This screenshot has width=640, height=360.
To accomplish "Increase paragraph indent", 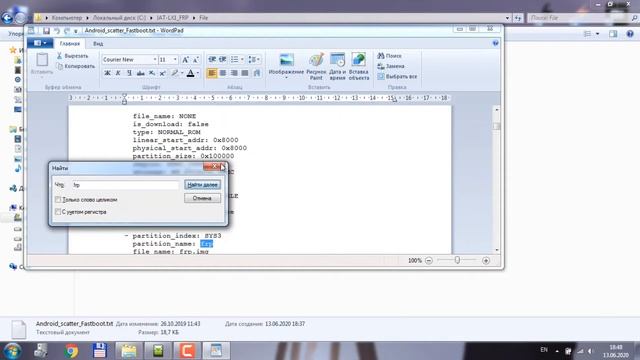I will tap(222, 60).
